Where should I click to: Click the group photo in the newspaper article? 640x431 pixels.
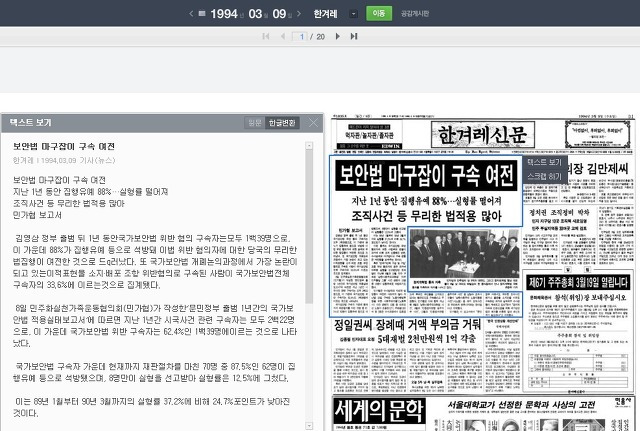pos(464,253)
